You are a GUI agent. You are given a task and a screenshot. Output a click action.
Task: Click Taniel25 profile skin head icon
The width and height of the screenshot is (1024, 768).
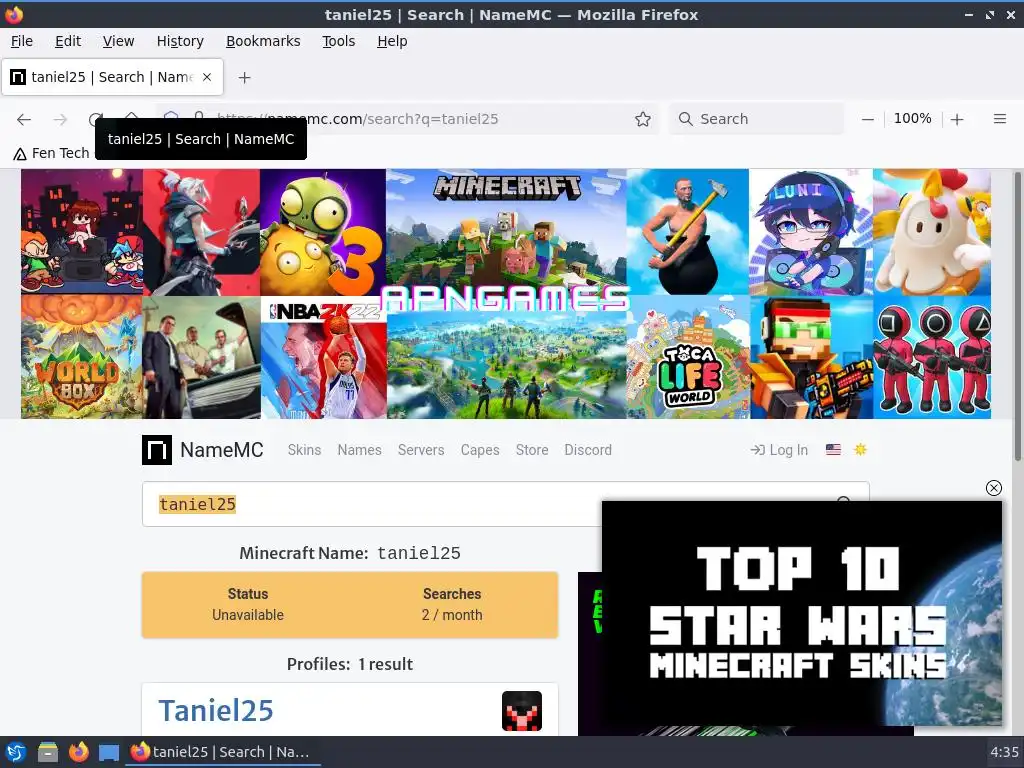click(x=522, y=711)
